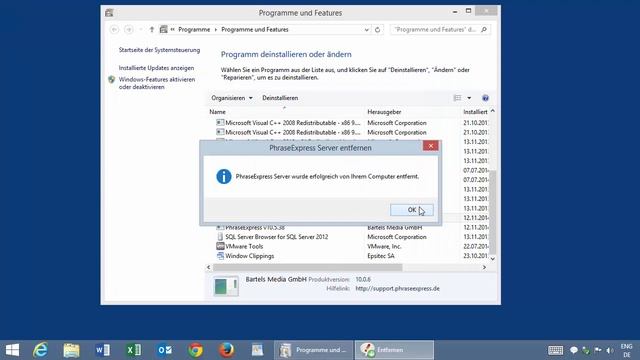This screenshot has width=640, height=360.
Task: Click the Deinstallieren toolbar button
Action: 280,98
